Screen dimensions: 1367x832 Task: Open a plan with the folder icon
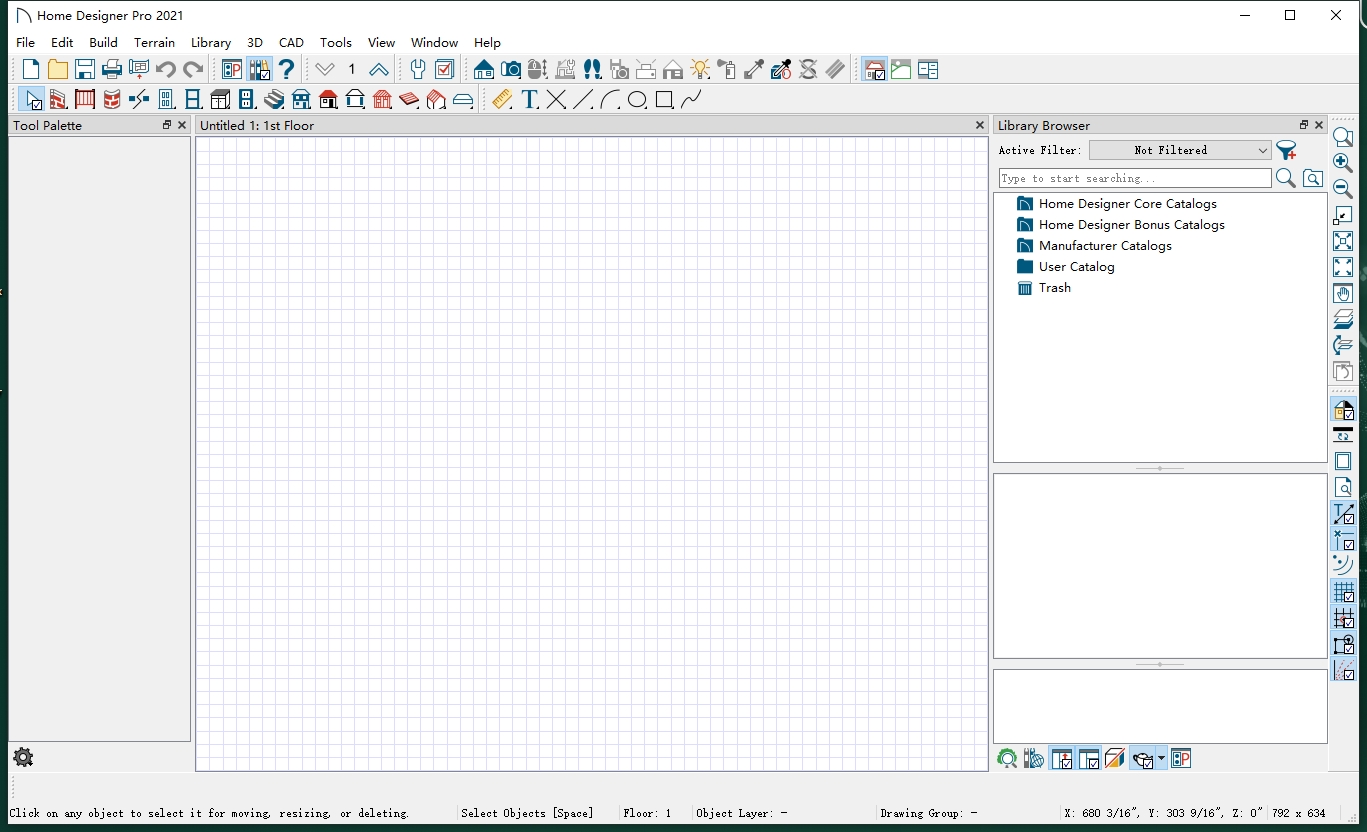[x=58, y=70]
